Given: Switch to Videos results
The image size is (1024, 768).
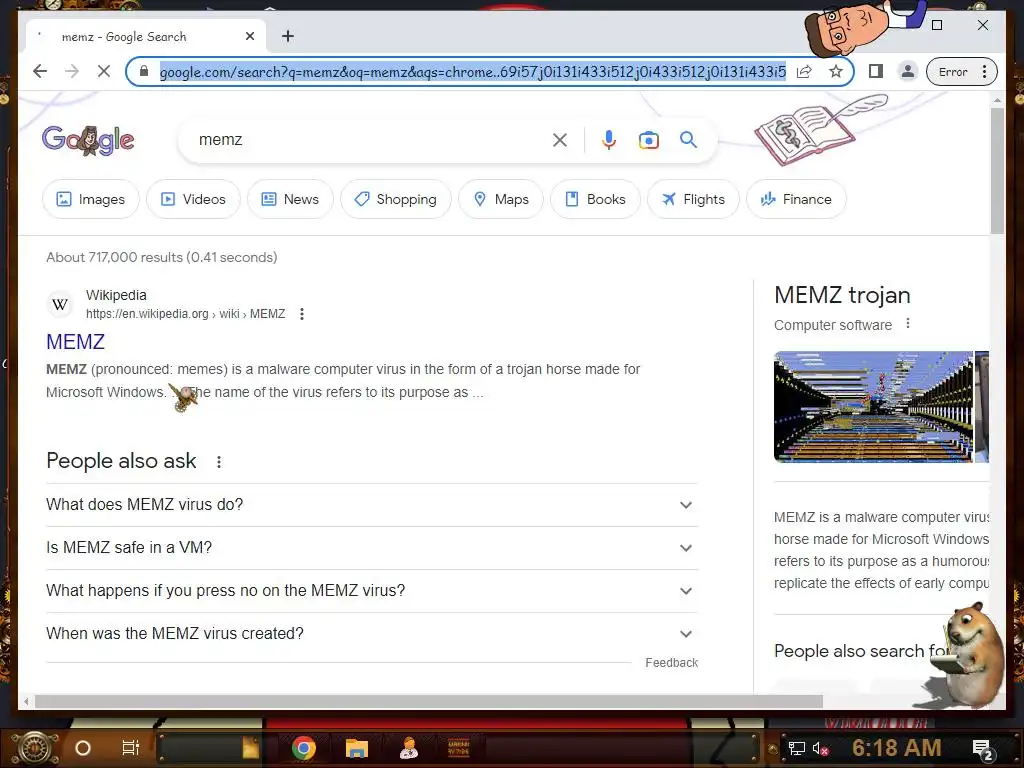Looking at the screenshot, I should pyautogui.click(x=193, y=199).
